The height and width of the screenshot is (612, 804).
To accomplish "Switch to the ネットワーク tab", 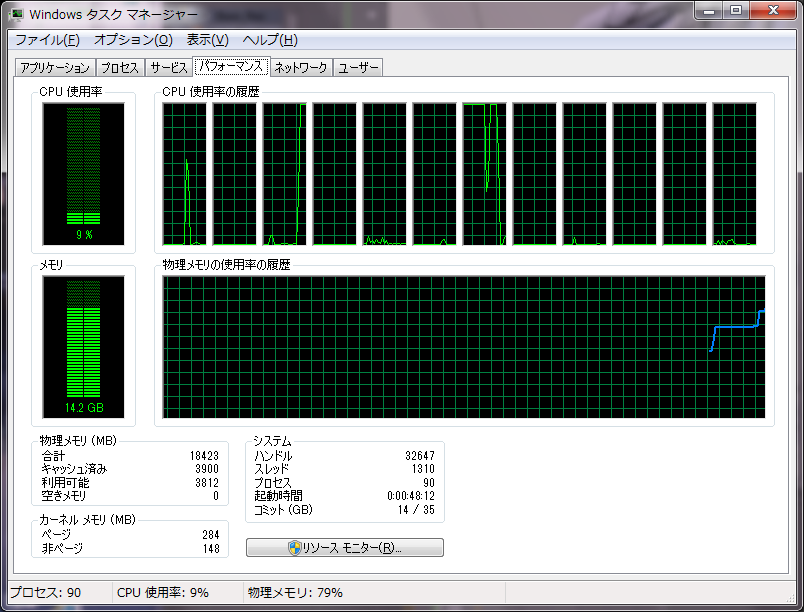I will [x=301, y=68].
